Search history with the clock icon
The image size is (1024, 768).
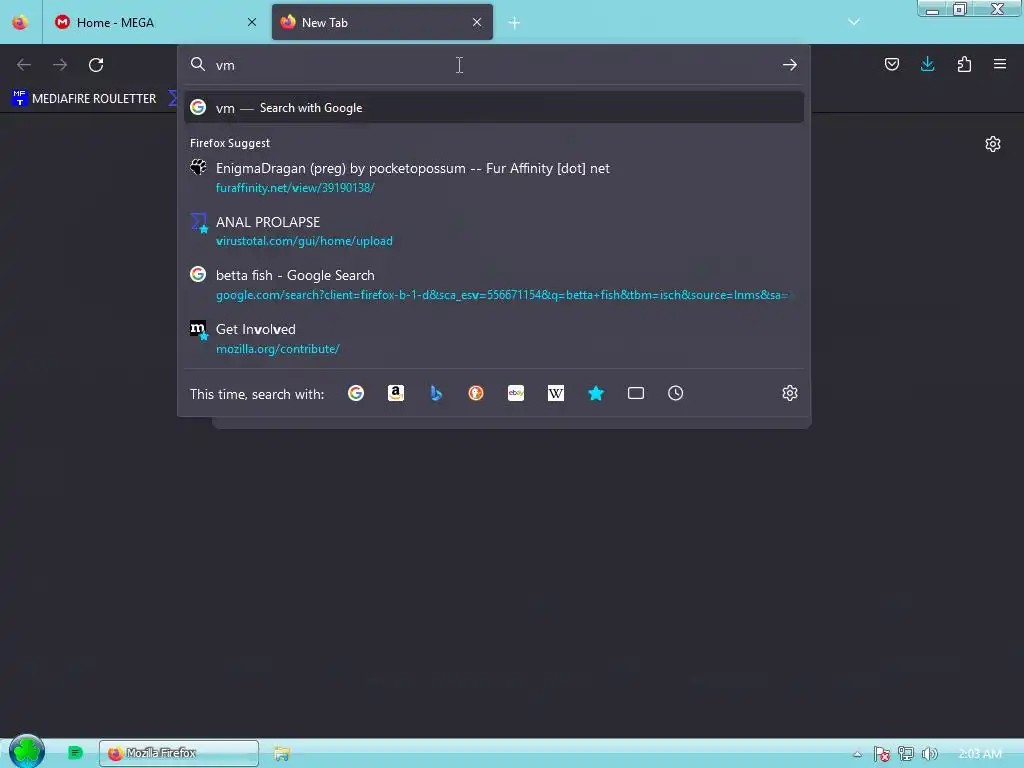tap(675, 393)
